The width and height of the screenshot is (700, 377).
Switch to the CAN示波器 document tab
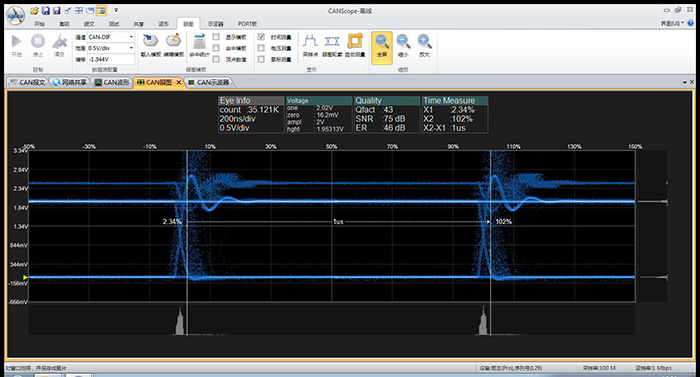208,82
